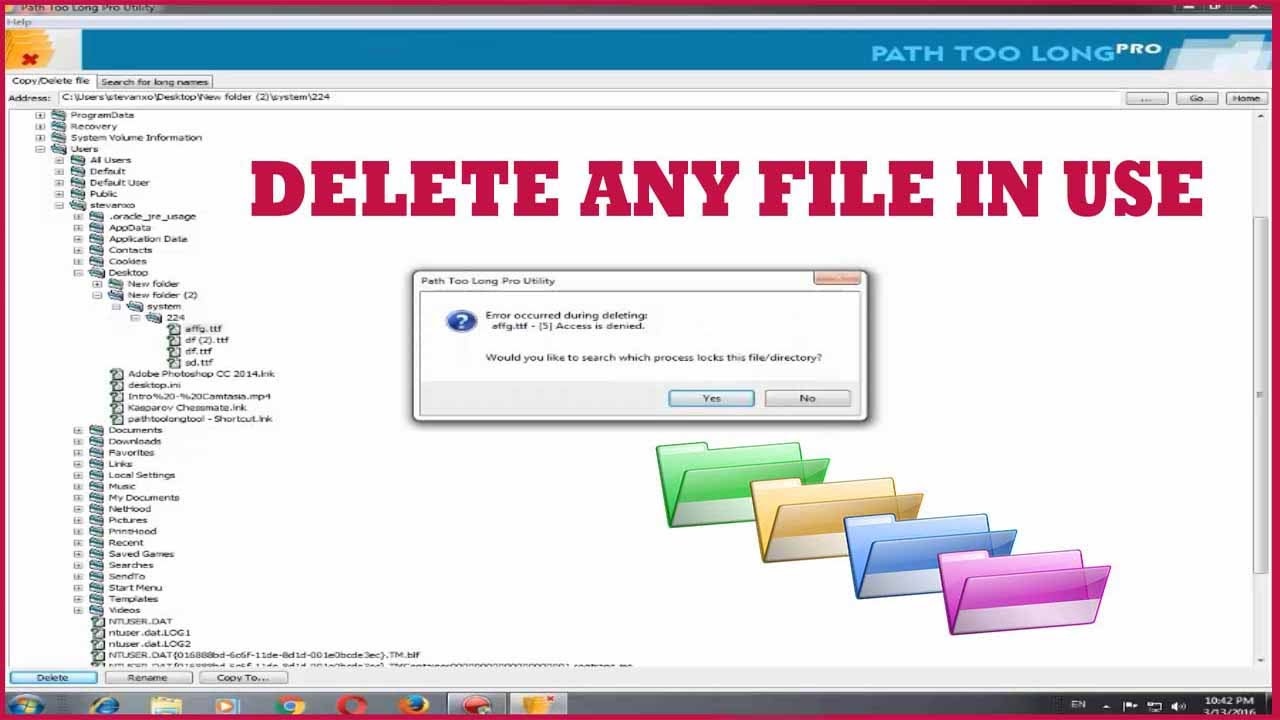Select 'Intro%20-%20Camtasia.mp4' in the tree
This screenshot has height=720, width=1280.
click(199, 396)
